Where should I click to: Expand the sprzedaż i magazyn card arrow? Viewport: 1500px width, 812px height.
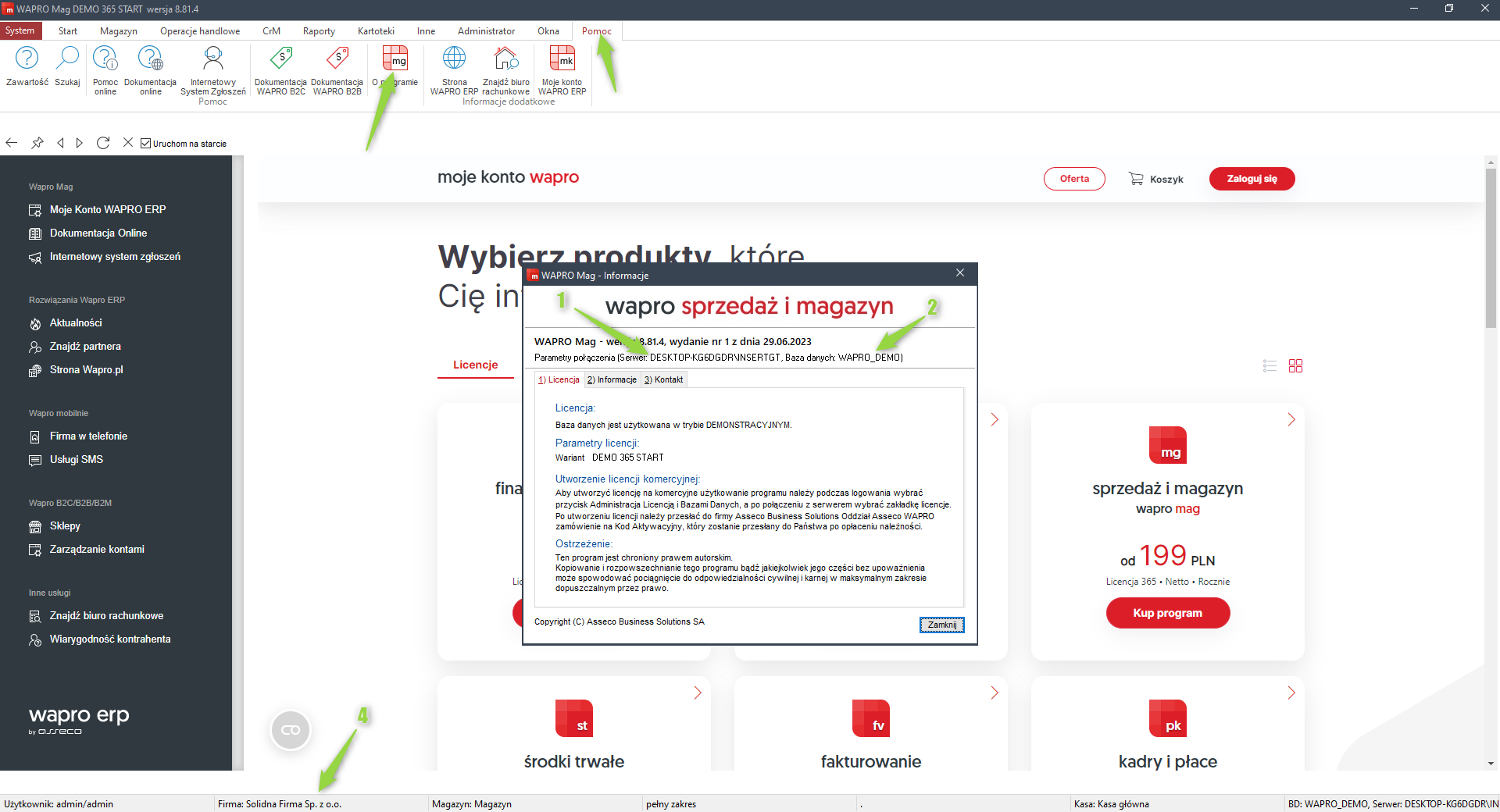point(1291,419)
